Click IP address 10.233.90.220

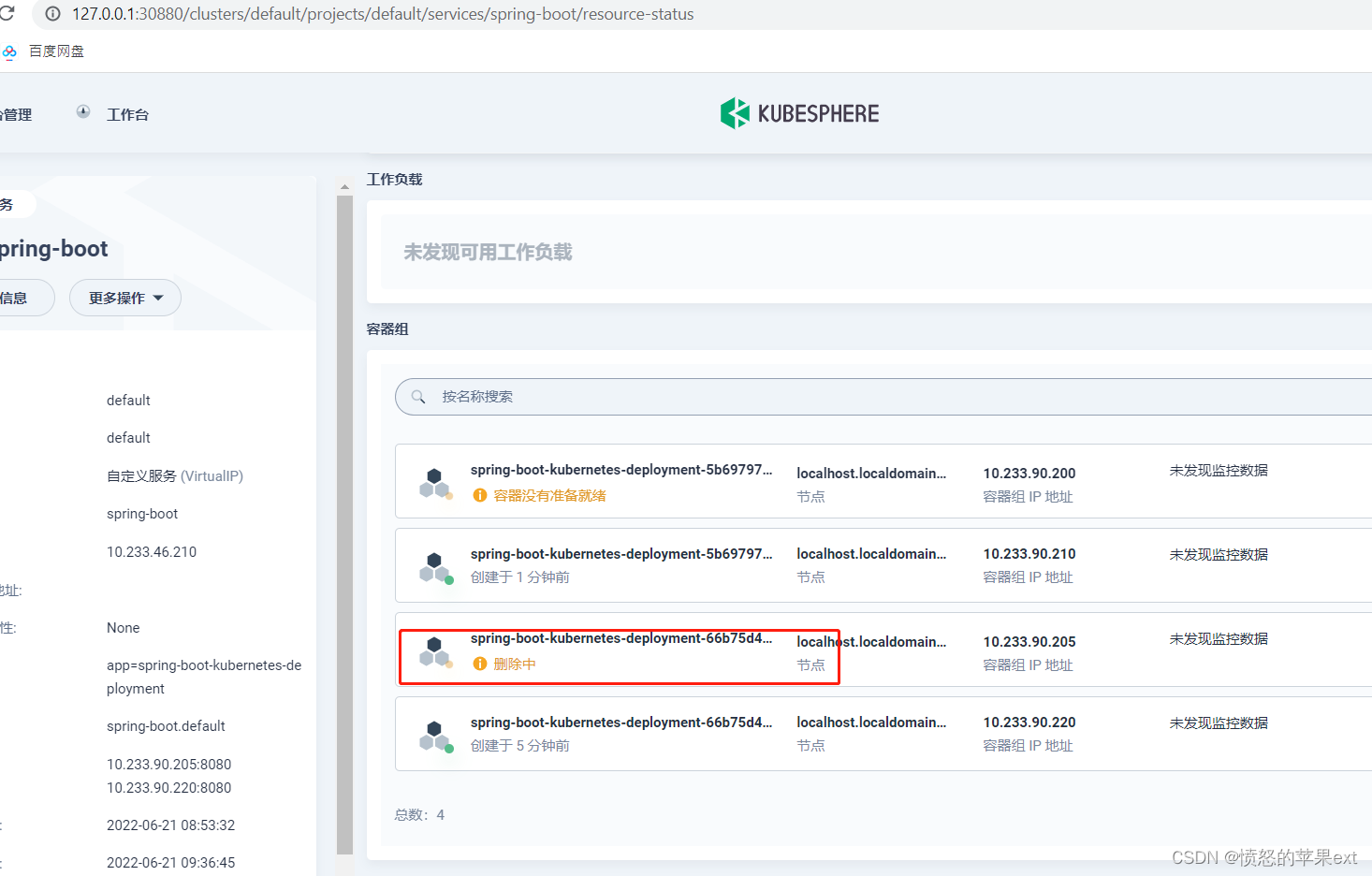pos(1029,723)
